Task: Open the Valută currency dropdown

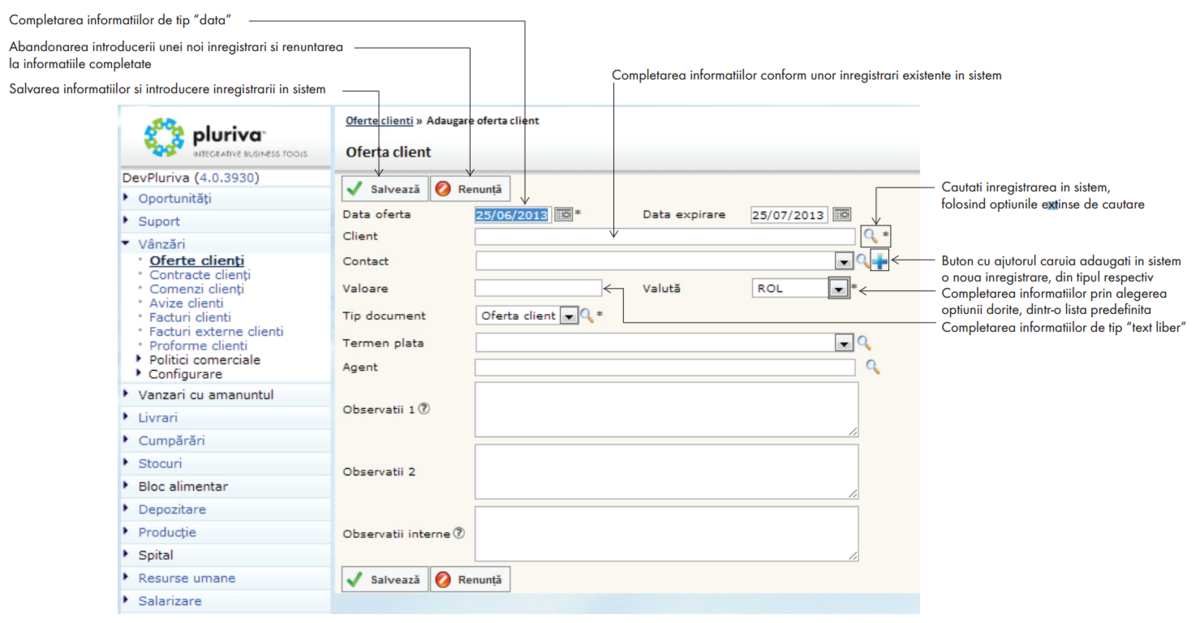Action: pos(838,288)
